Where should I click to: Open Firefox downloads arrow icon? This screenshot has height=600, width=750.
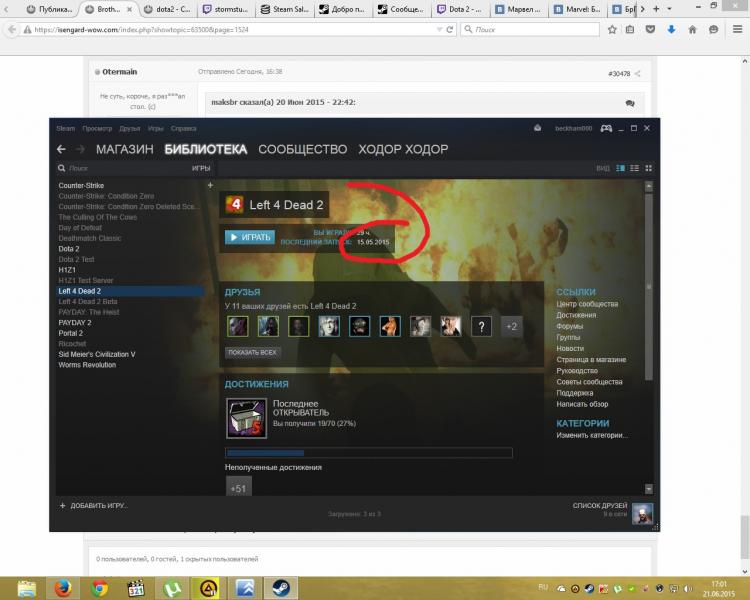pyautogui.click(x=671, y=30)
